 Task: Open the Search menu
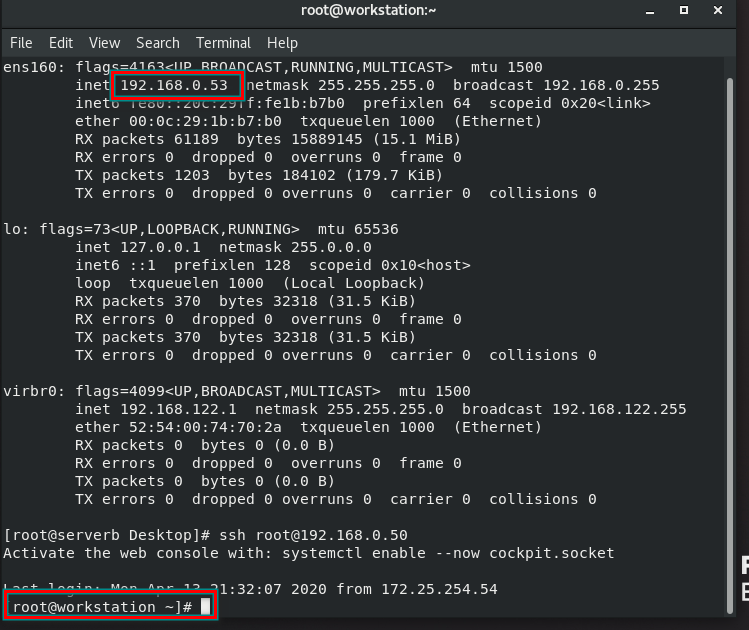pos(158,43)
